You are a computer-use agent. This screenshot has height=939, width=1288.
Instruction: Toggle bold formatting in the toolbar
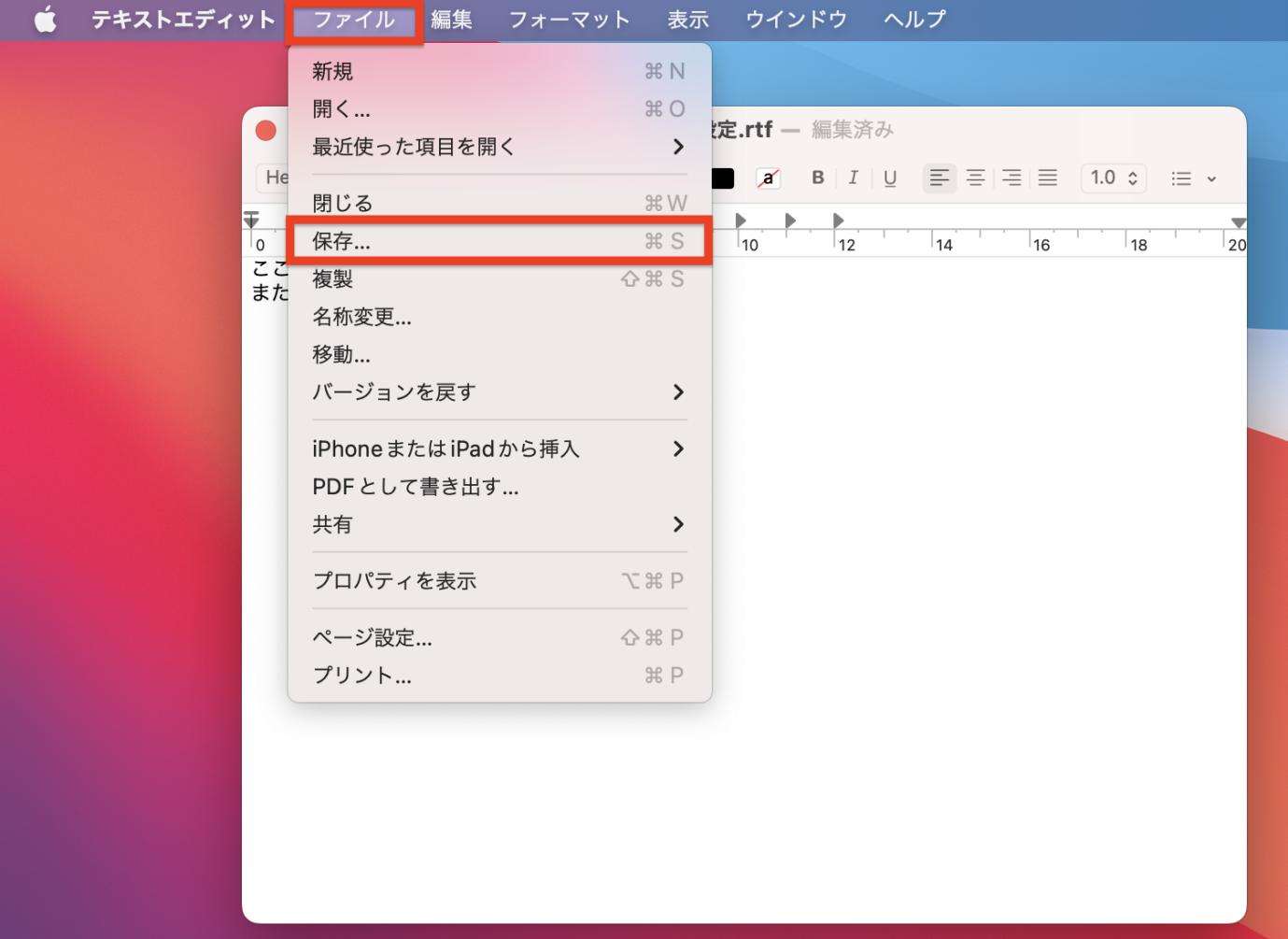(x=817, y=178)
